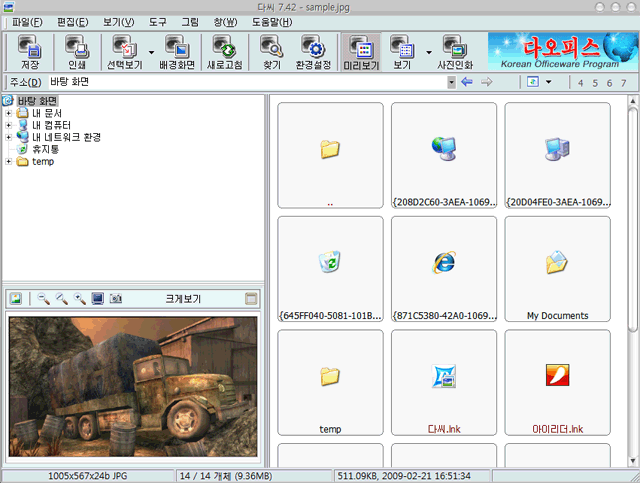Click the 인쇄 (Print) toolbar icon
Screen dimensions: 640x483
(x=76, y=52)
